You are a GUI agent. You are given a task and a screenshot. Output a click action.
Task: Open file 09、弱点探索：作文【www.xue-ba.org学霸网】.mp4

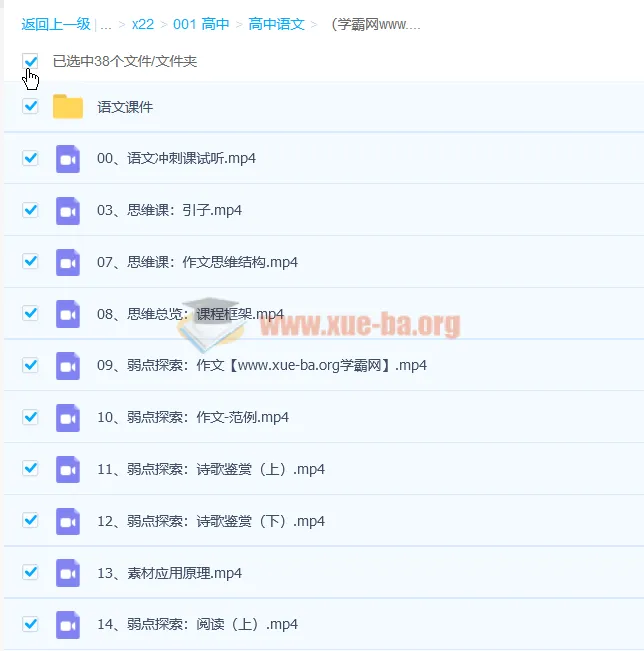tap(262, 366)
